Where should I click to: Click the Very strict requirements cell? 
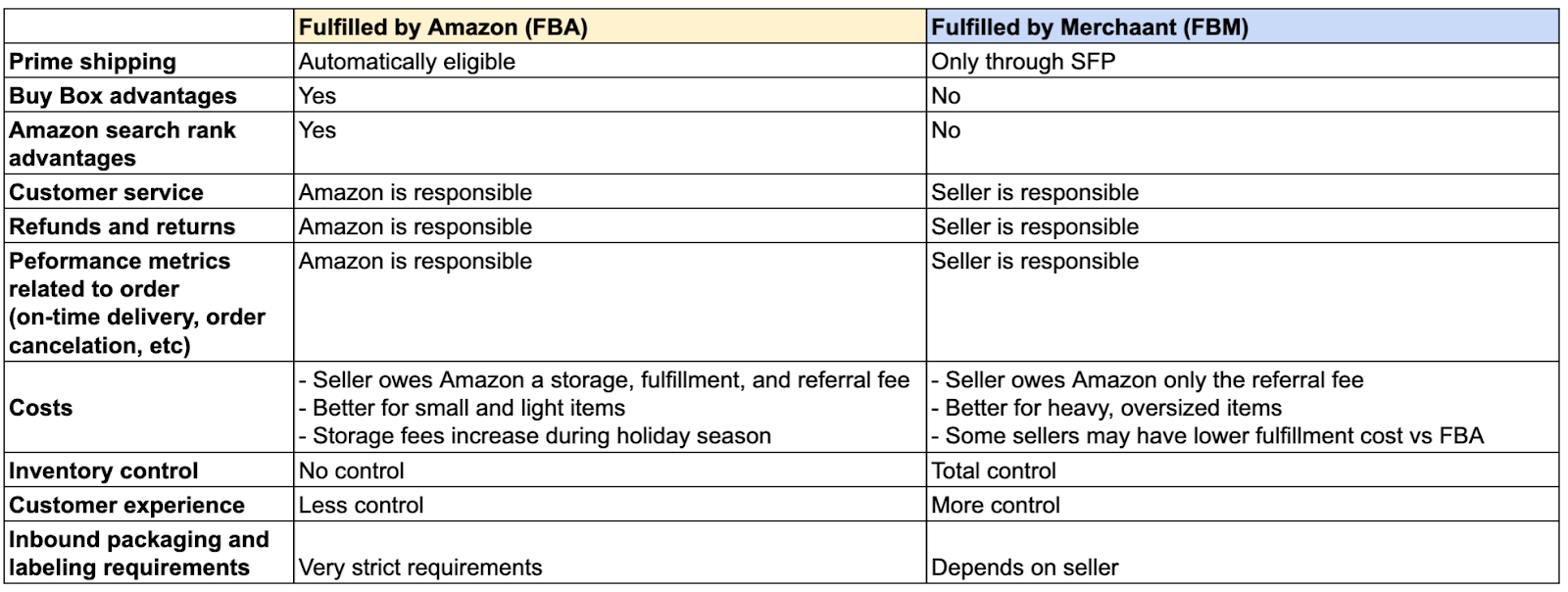(419, 567)
